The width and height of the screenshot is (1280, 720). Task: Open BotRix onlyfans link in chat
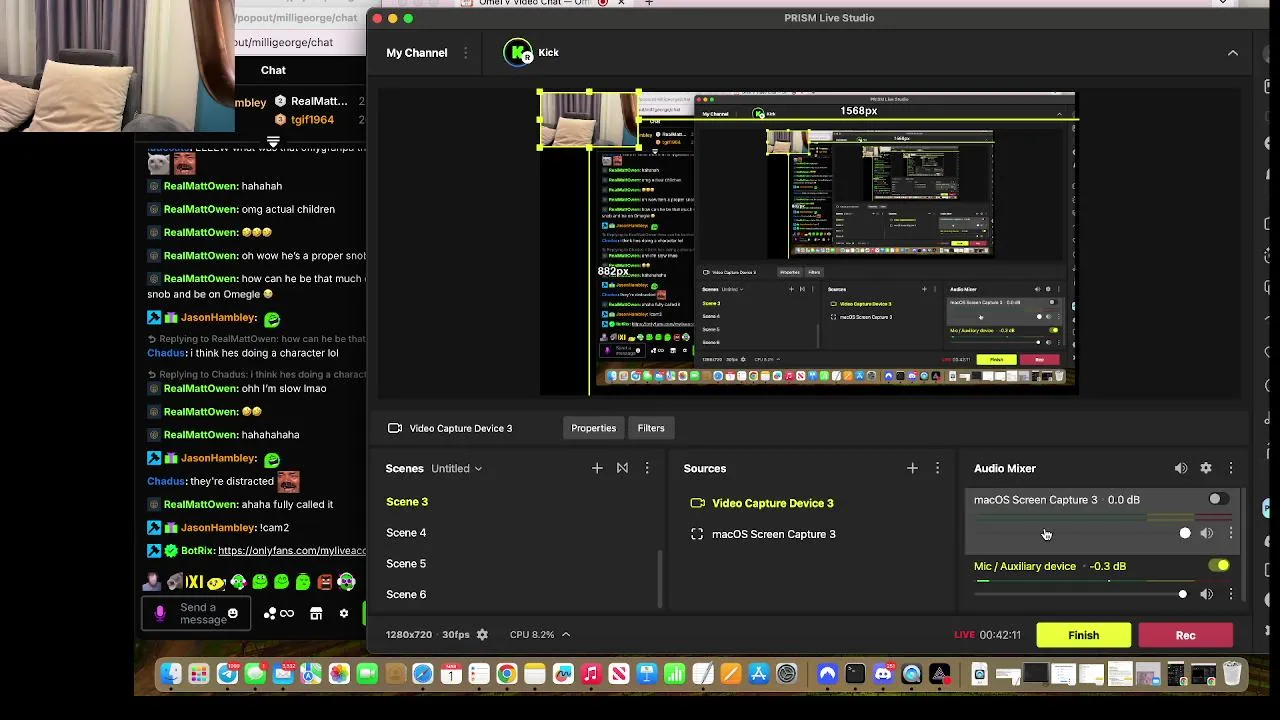[x=292, y=551]
